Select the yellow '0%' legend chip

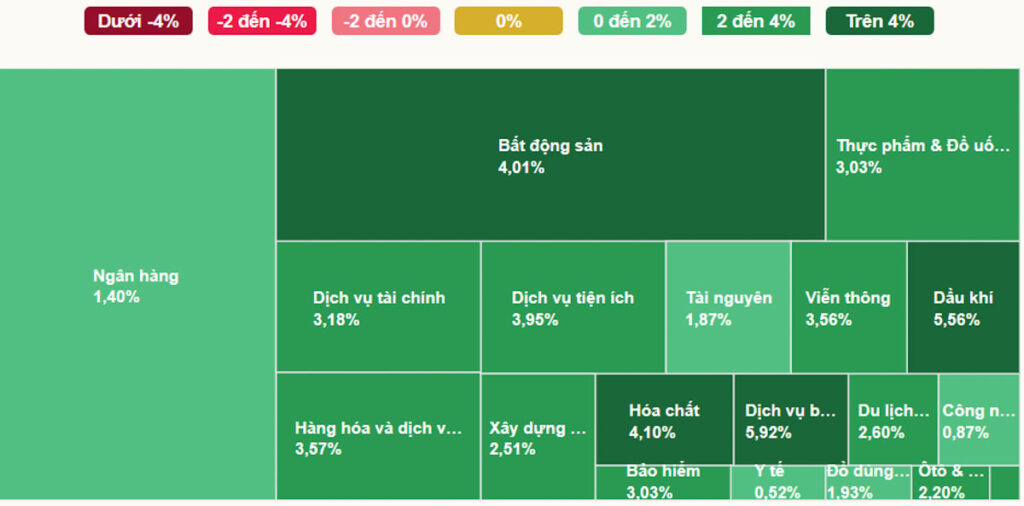(508, 21)
